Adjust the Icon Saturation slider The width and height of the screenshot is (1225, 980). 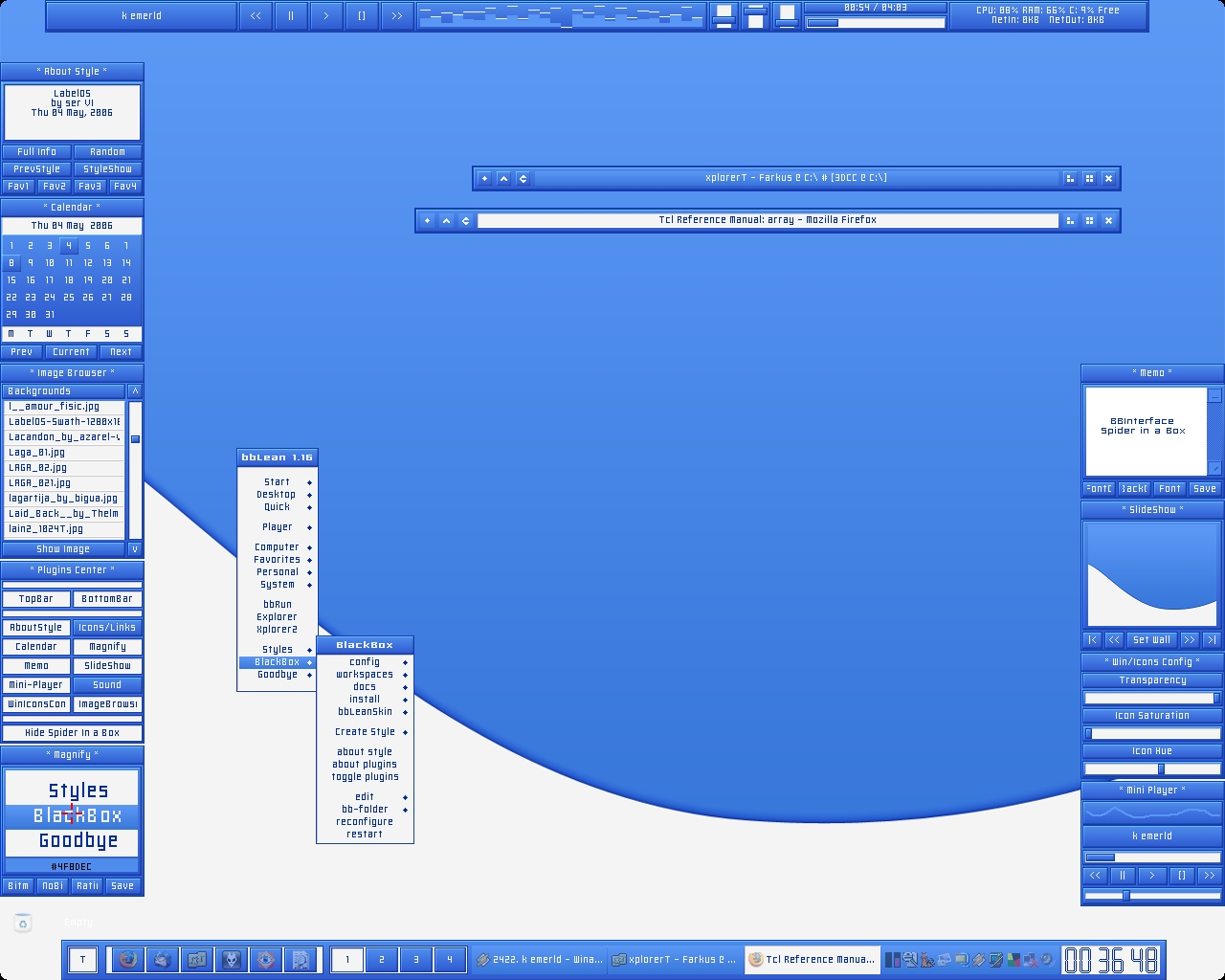coord(1152,733)
